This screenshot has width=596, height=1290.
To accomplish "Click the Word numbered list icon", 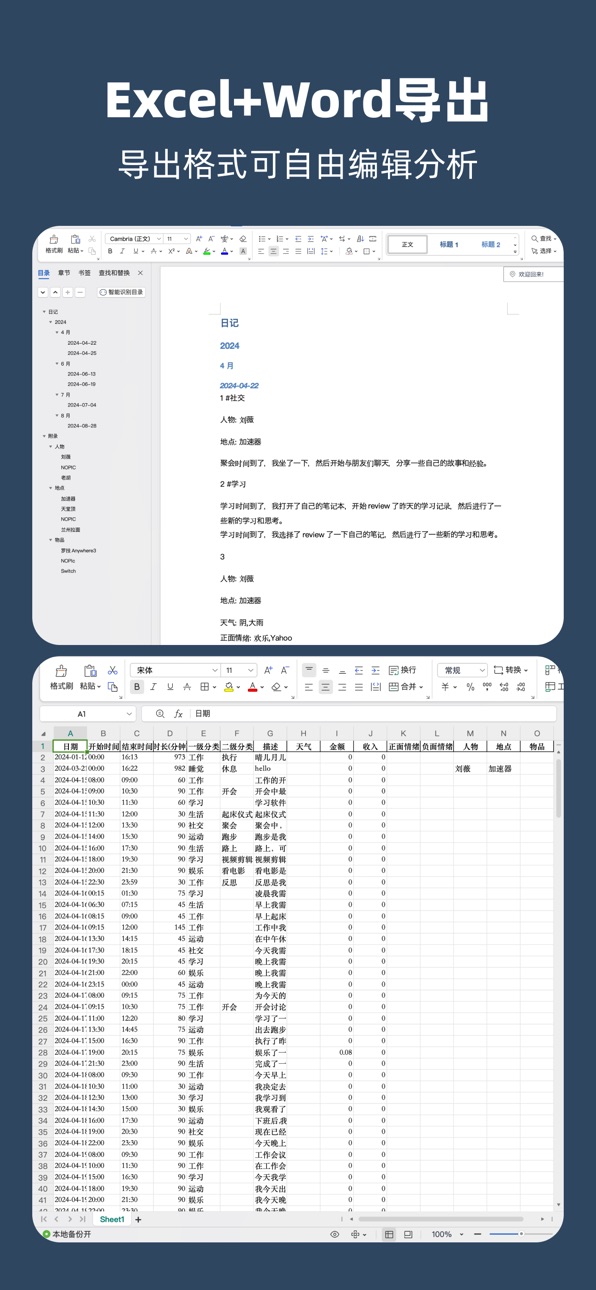I will tap(279, 239).
